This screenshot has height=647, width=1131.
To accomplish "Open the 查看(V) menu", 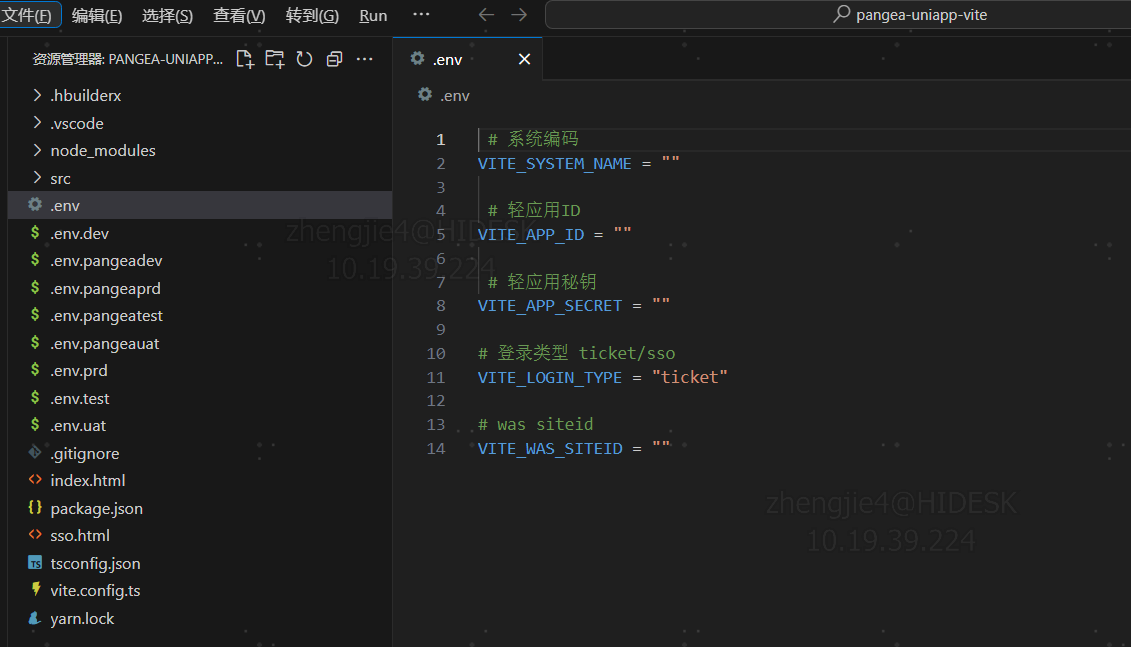I will [x=239, y=15].
